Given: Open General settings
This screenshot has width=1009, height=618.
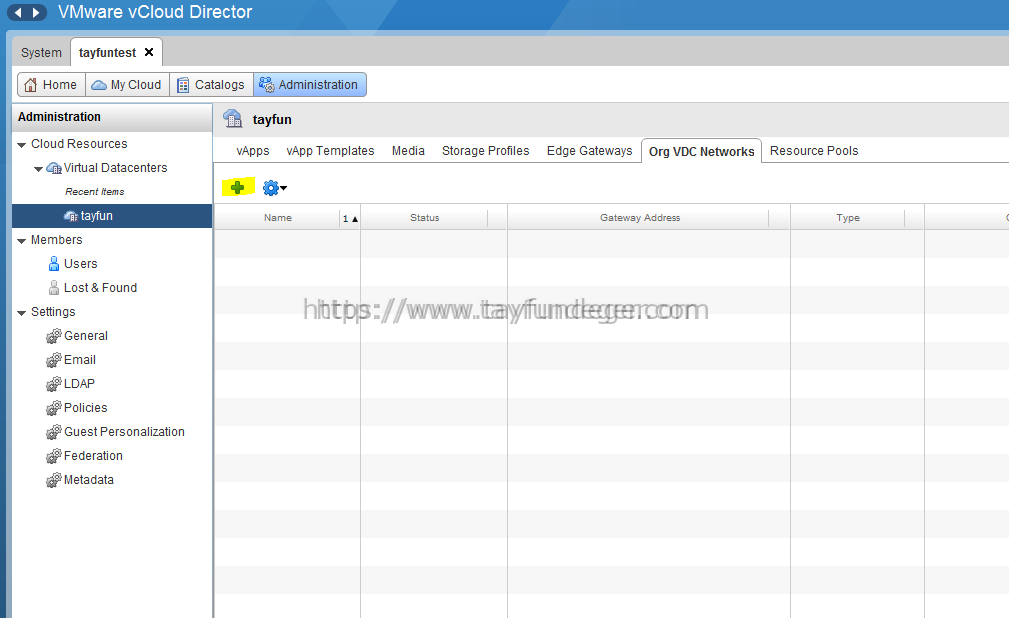Looking at the screenshot, I should click(x=86, y=336).
